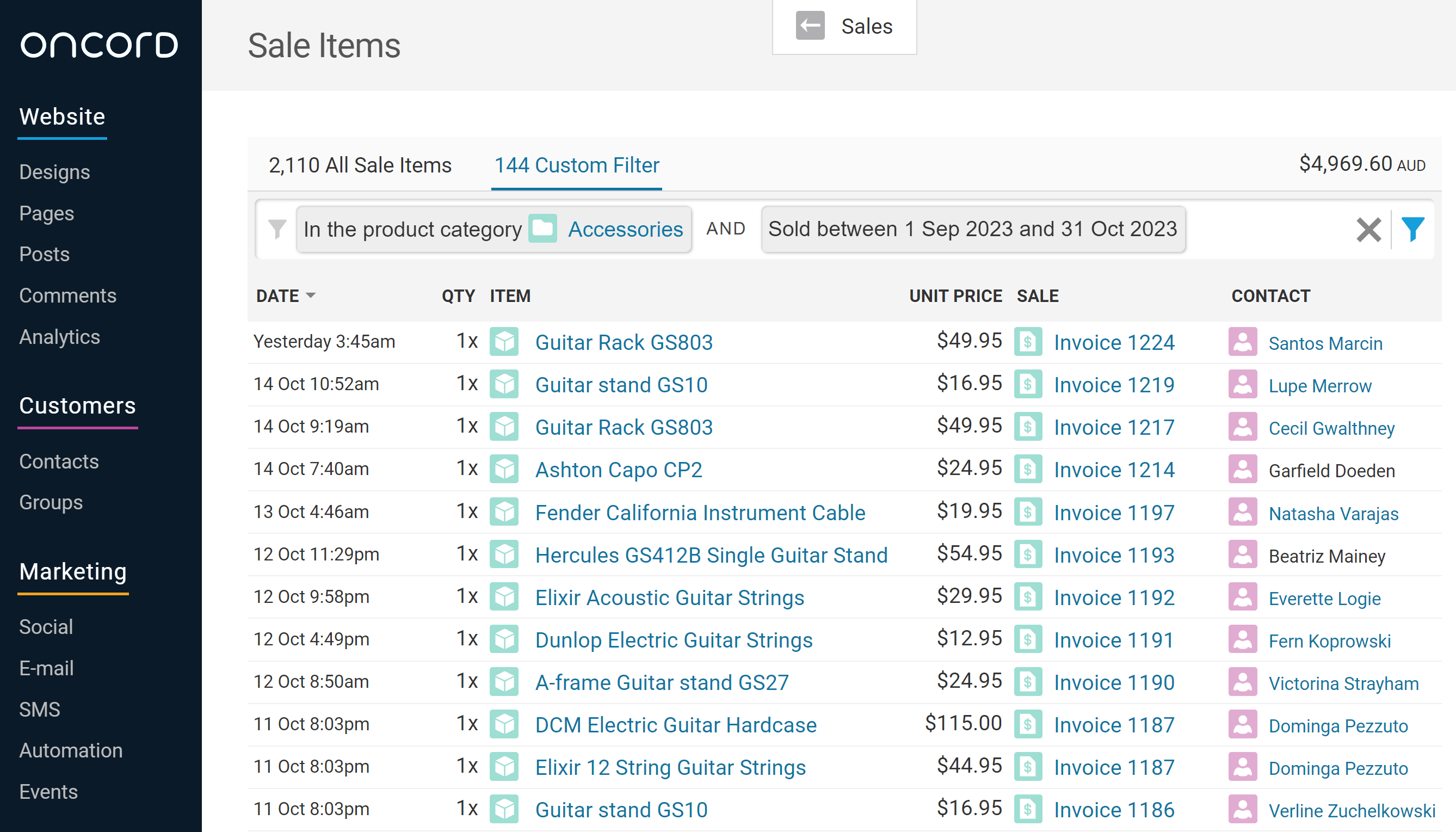Click the $4,969.60 AUD total
This screenshot has width=1456, height=832.
click(1362, 164)
